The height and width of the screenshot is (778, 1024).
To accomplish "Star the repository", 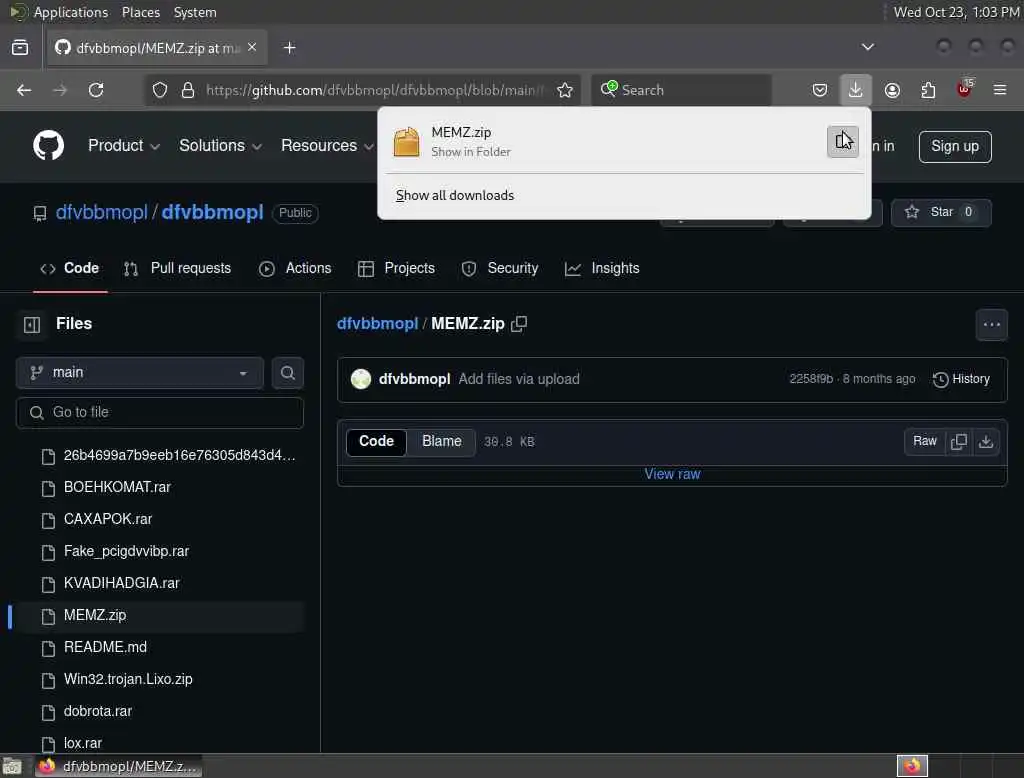I will coord(941,212).
